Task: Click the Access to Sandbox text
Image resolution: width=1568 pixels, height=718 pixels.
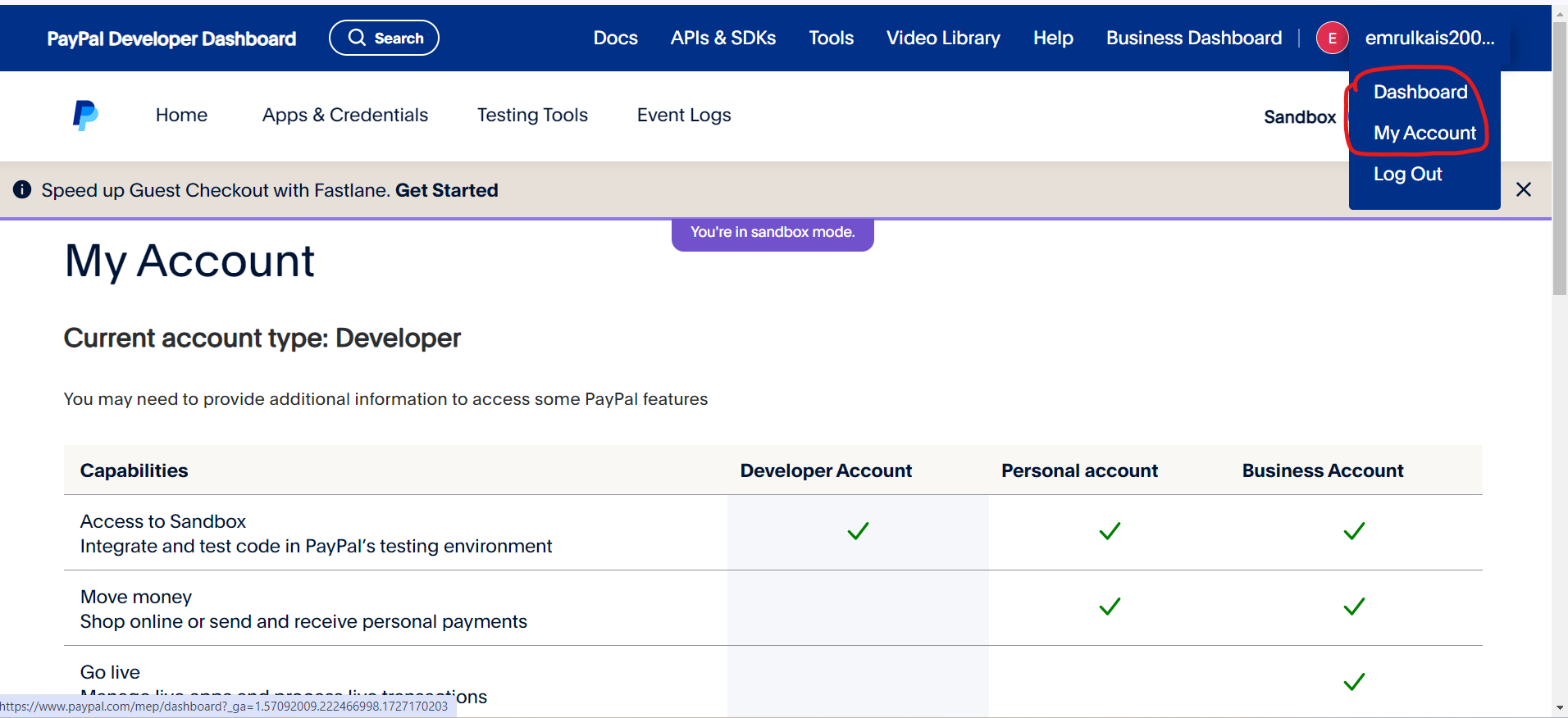Action: point(163,521)
